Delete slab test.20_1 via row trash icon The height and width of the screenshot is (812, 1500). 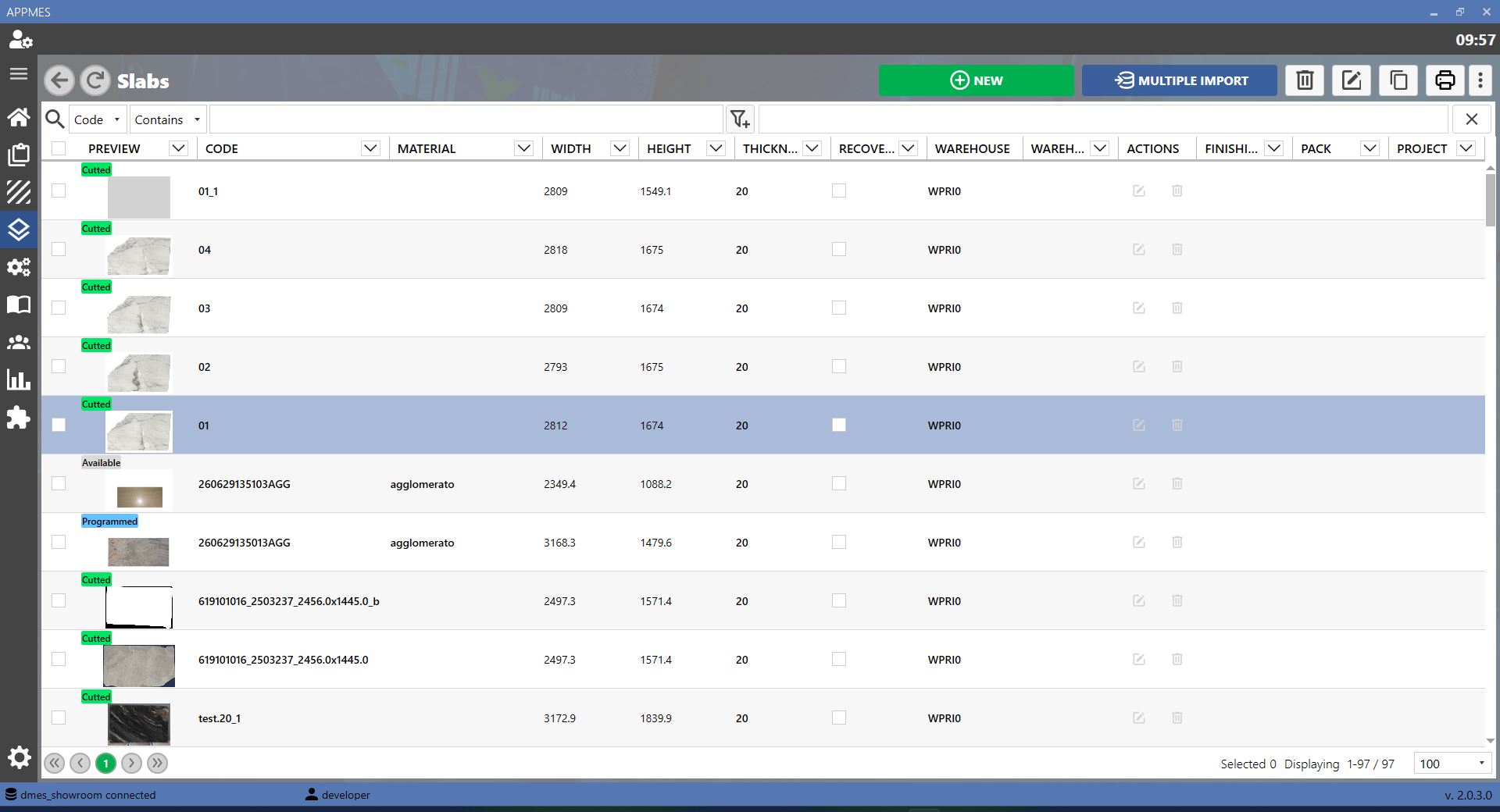(1177, 718)
